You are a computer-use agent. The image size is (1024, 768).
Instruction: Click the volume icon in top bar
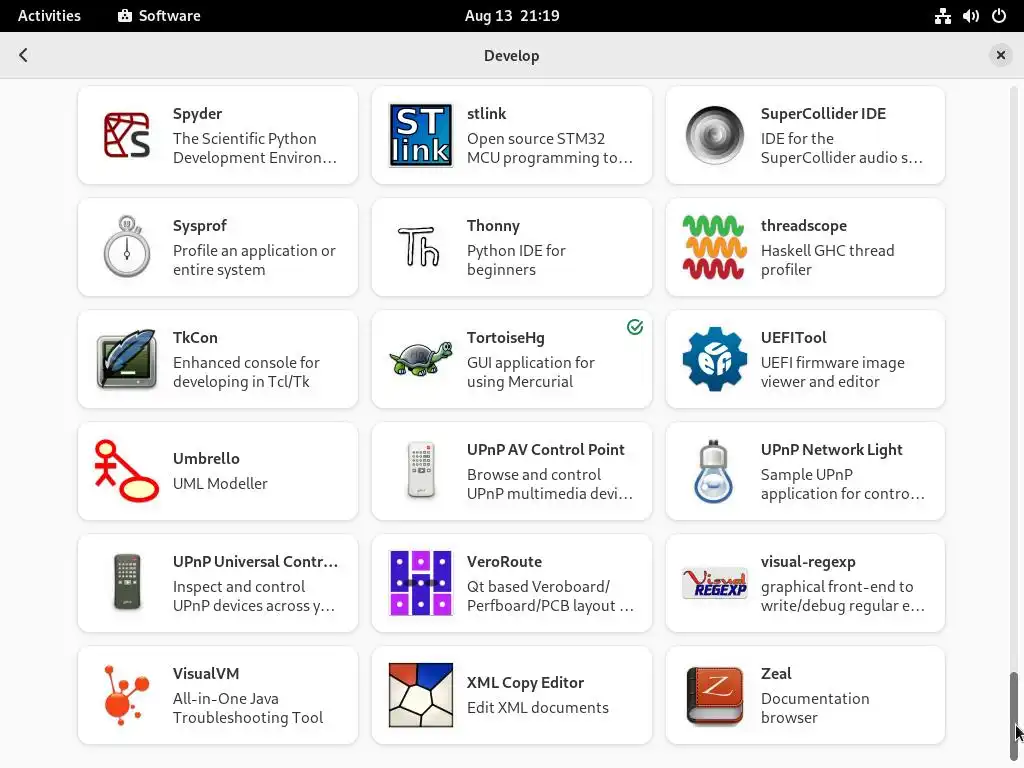tap(970, 16)
